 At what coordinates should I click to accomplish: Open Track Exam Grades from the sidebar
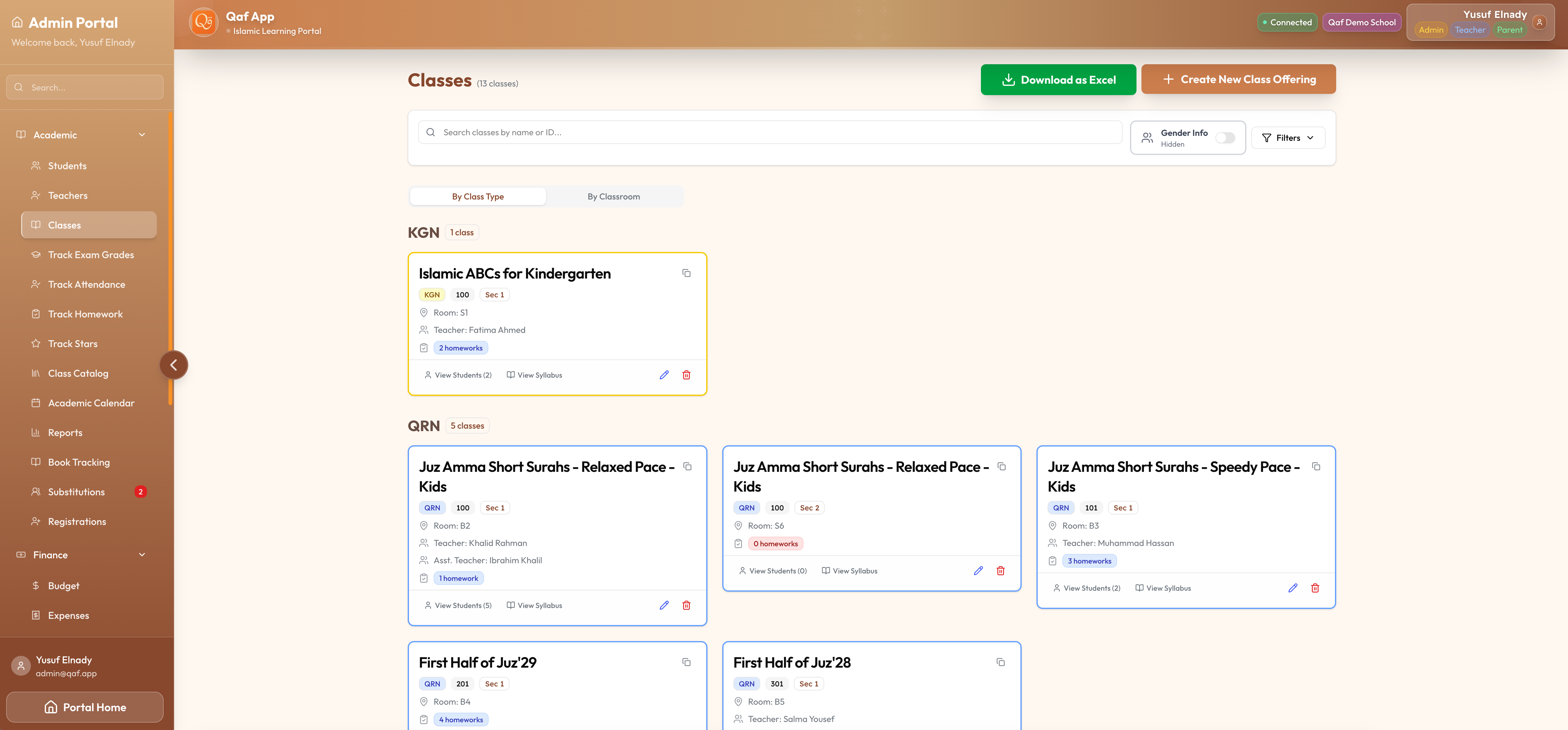pos(91,254)
